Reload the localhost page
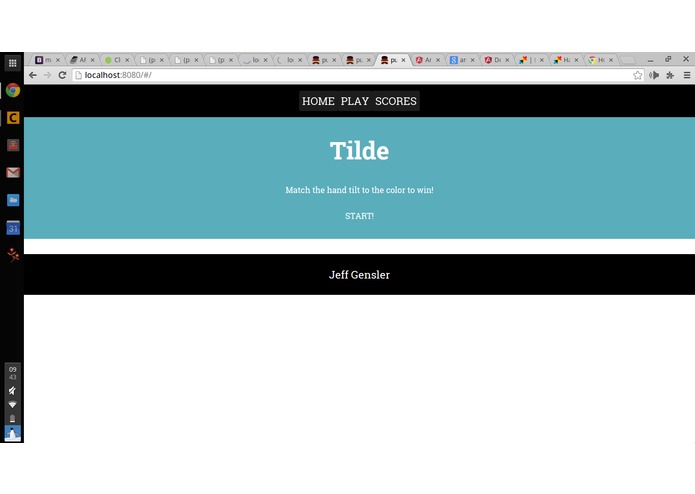Image resolution: width=695 pixels, height=494 pixels. (62, 75)
